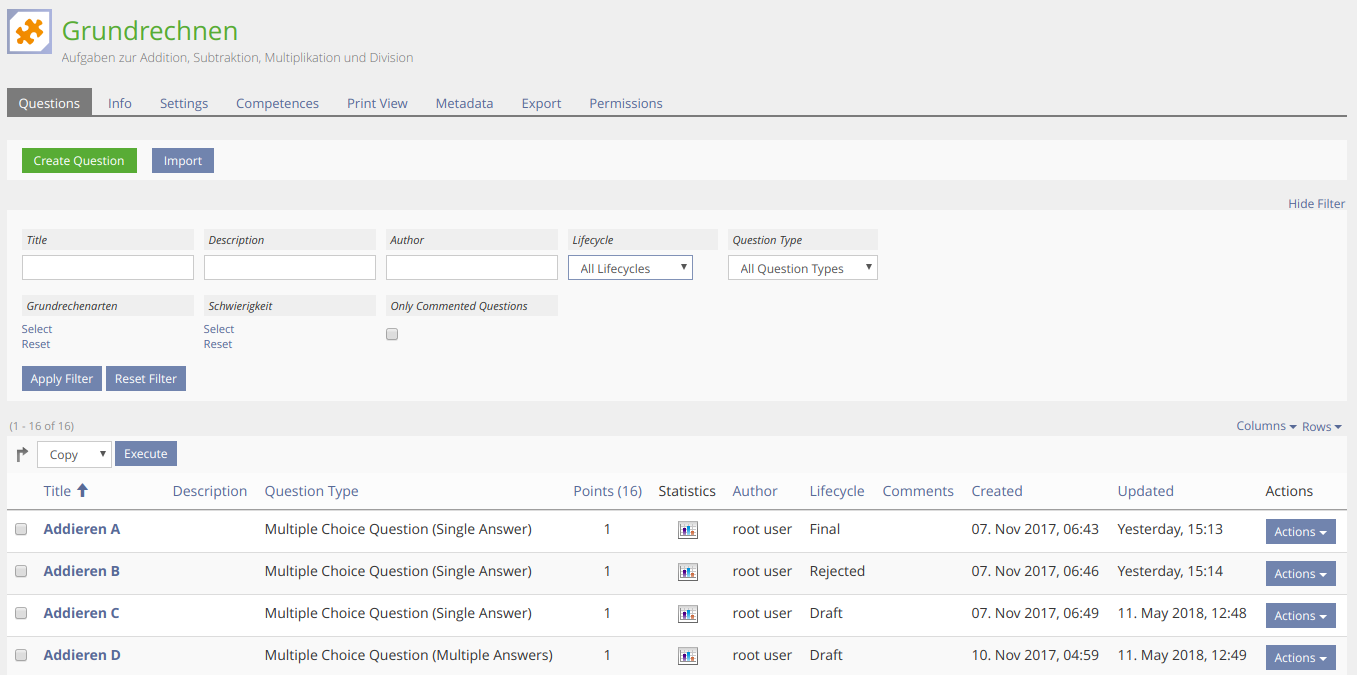Click the bulk-action arrow icon beside Copy
1357x675 pixels.
(x=22, y=455)
